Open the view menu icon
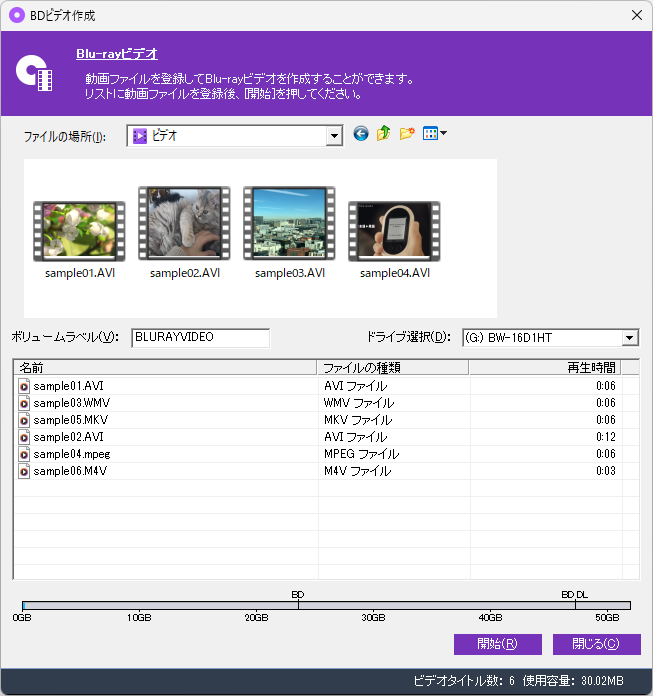The width and height of the screenshot is (653, 696). (434, 134)
